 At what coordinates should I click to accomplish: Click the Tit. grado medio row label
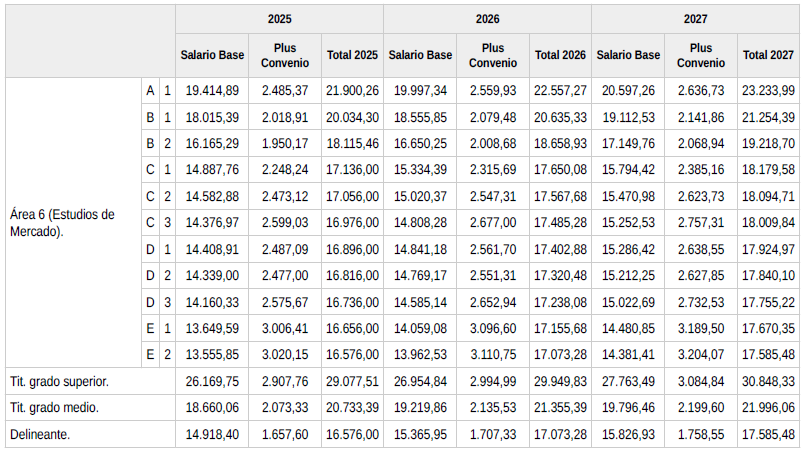coord(54,408)
